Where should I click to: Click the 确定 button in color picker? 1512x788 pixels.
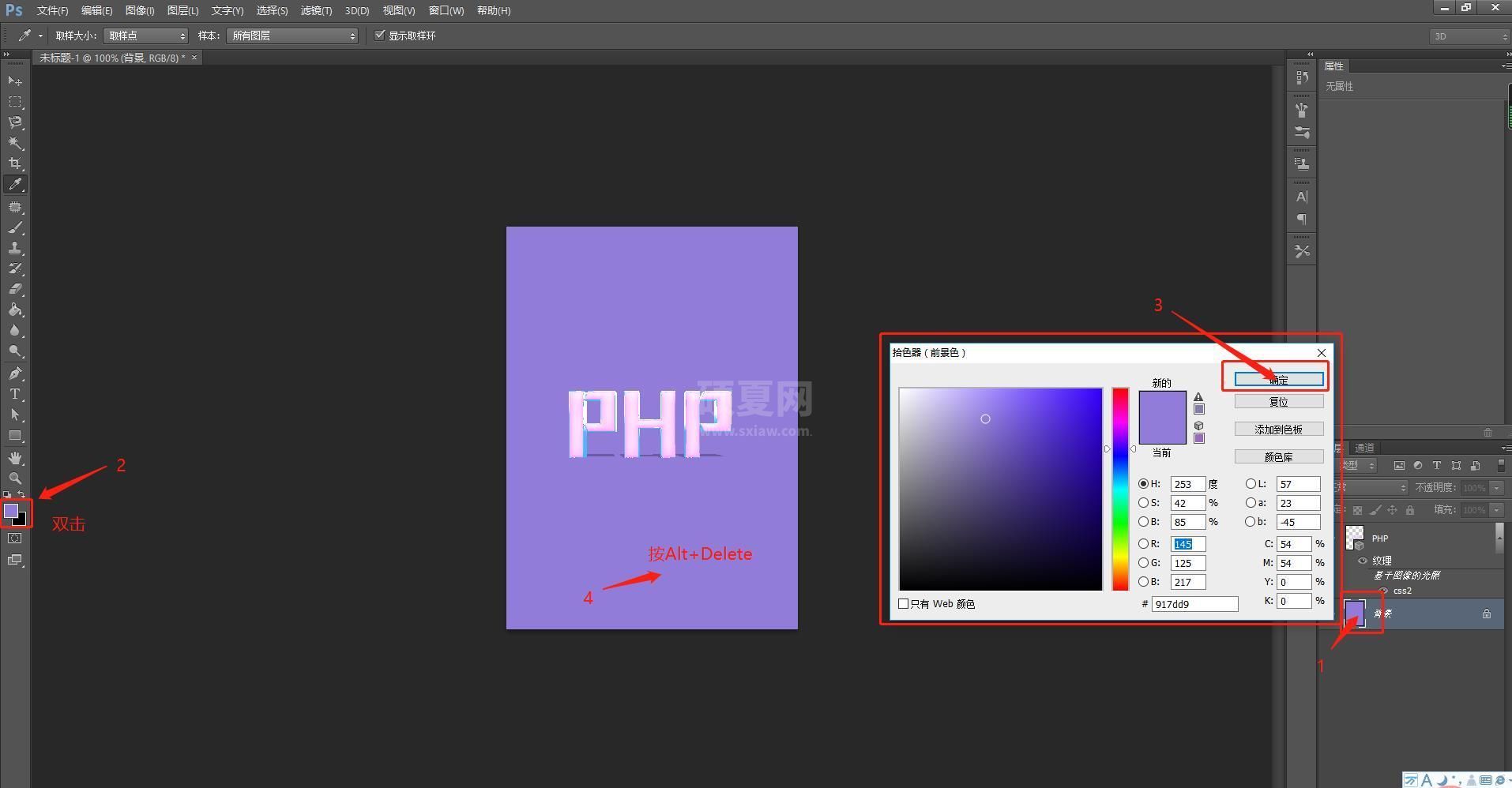pyautogui.click(x=1279, y=380)
